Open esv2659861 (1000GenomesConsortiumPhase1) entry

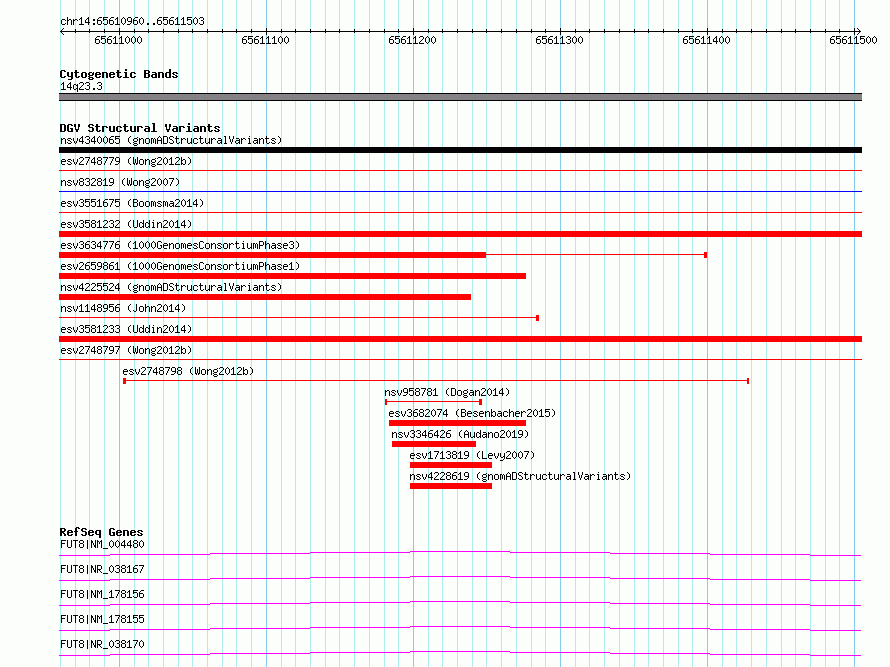180,266
